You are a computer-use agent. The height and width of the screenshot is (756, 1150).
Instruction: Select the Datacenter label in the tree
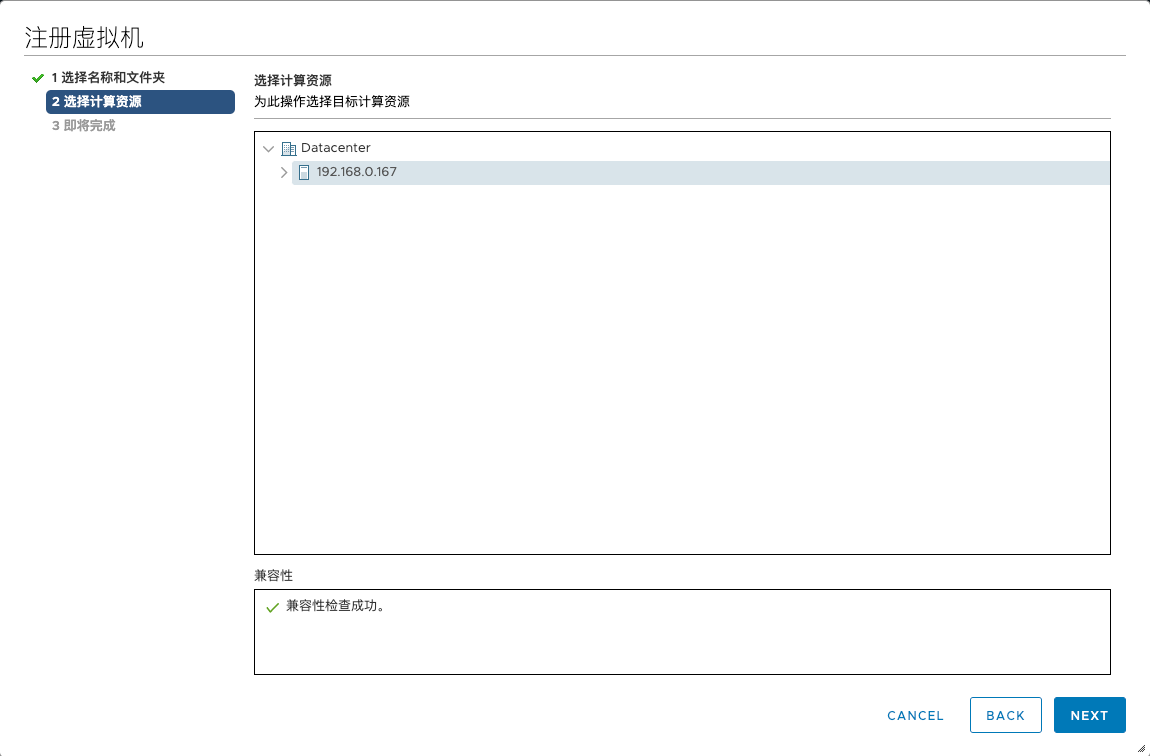(x=335, y=148)
